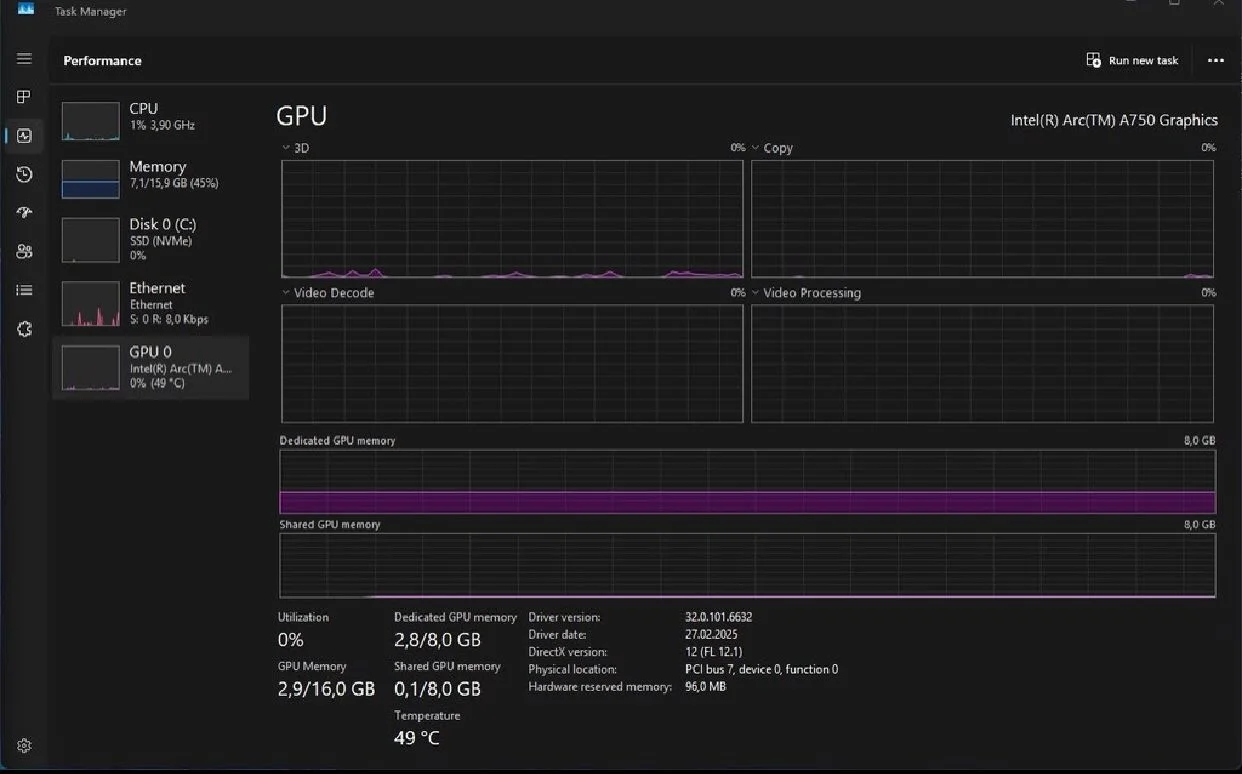
Task: Click the driver date '27.02.2025'
Action: (711, 634)
